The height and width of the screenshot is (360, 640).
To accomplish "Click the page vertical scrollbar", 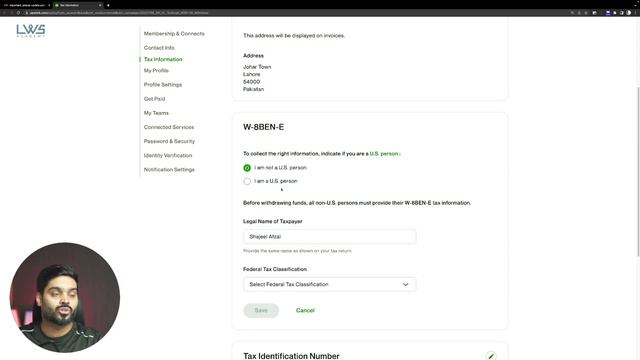I will pos(638,171).
